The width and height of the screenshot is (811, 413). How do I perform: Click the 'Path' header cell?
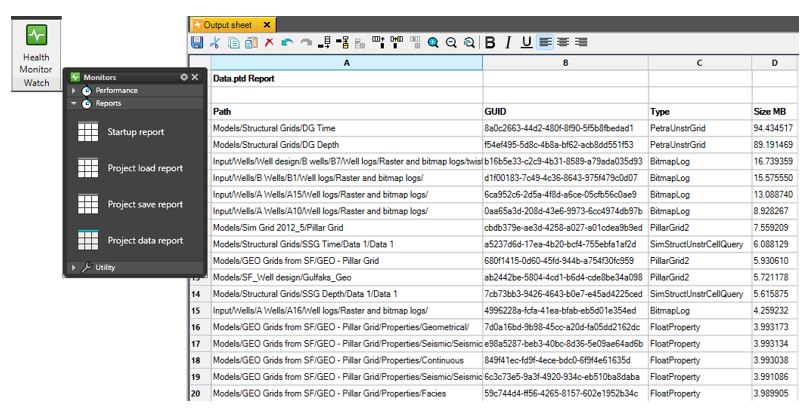coord(347,112)
